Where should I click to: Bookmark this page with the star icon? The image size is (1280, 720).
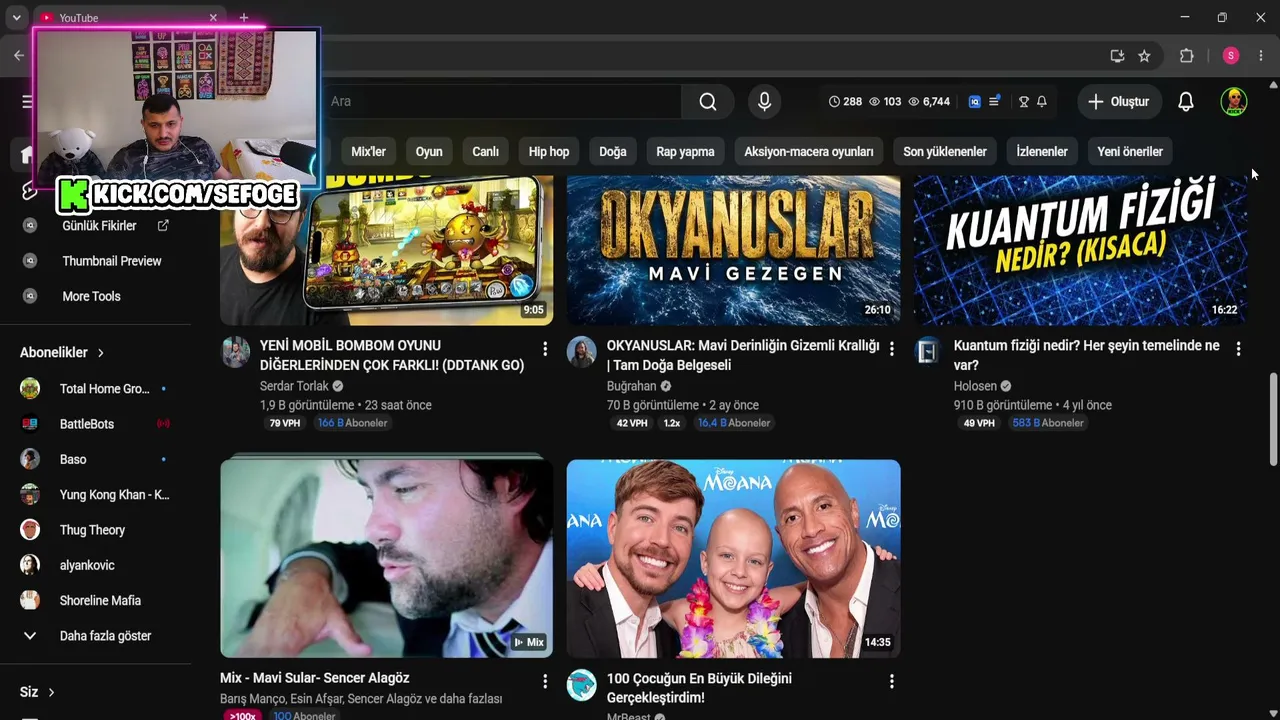[x=1145, y=56]
